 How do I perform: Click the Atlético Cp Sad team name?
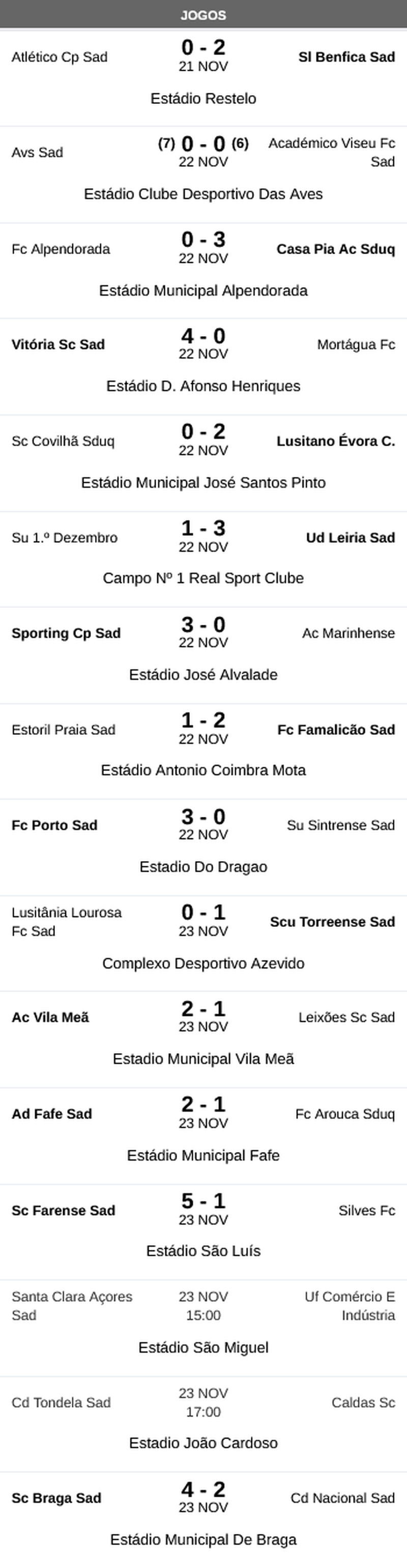pyautogui.click(x=60, y=57)
